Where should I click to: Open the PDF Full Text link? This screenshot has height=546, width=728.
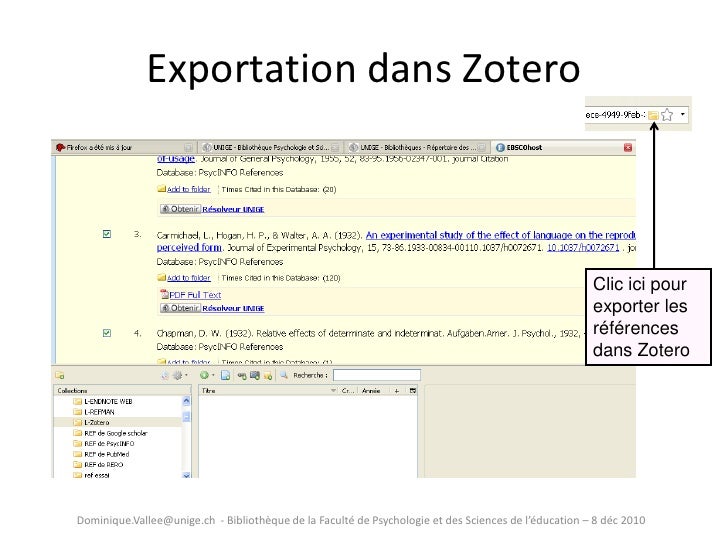pyautogui.click(x=195, y=295)
